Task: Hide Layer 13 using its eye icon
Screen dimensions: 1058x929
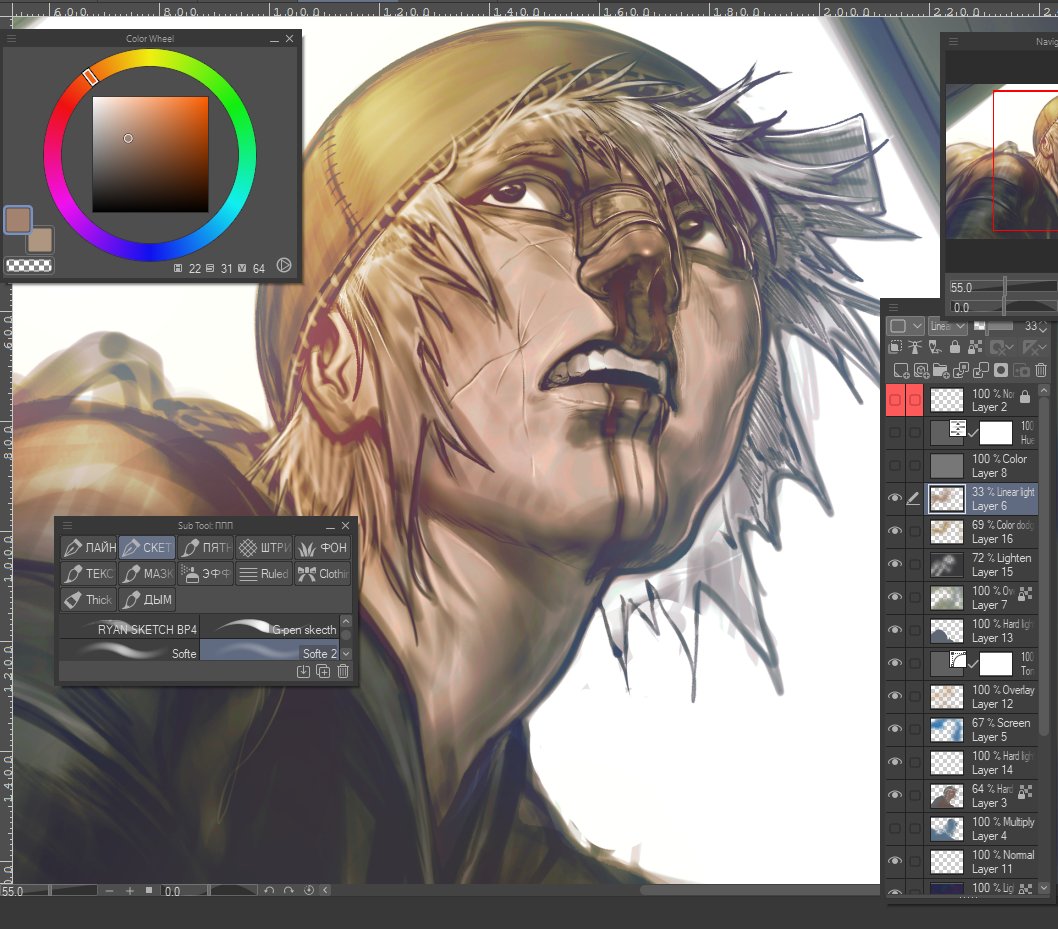Action: tap(895, 630)
